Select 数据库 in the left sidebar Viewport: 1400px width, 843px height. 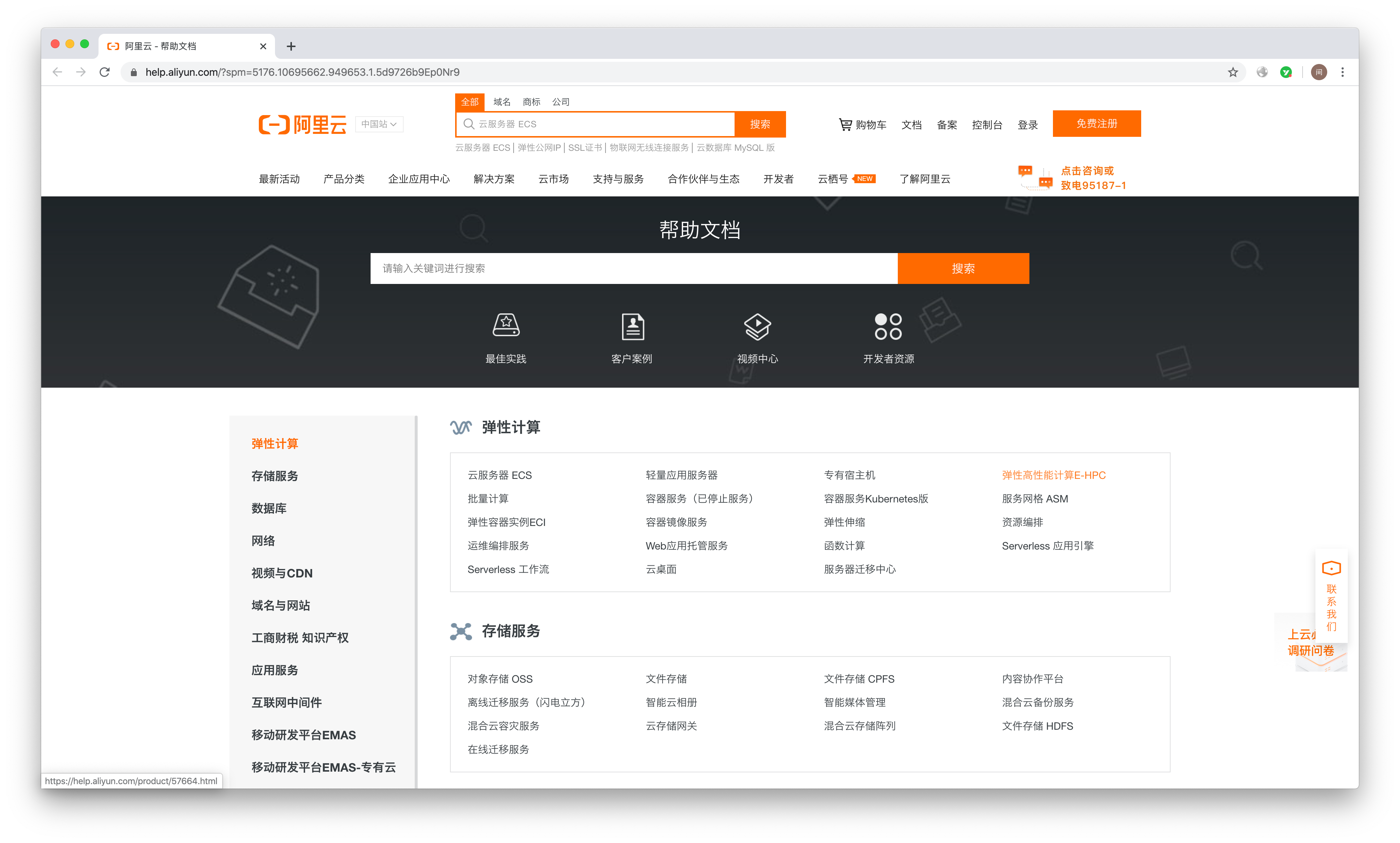[268, 508]
